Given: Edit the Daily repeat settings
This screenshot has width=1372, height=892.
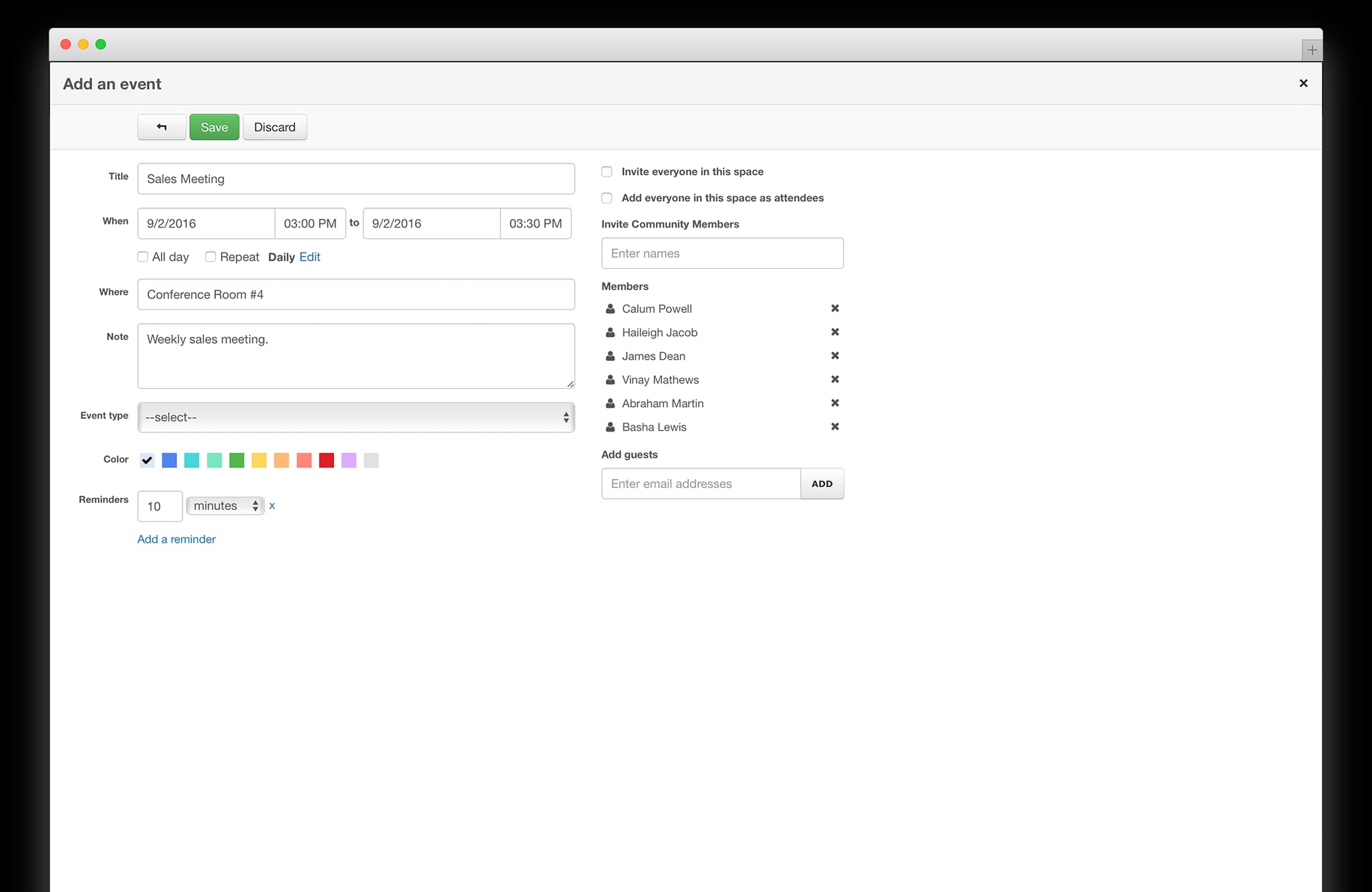Looking at the screenshot, I should pos(309,257).
